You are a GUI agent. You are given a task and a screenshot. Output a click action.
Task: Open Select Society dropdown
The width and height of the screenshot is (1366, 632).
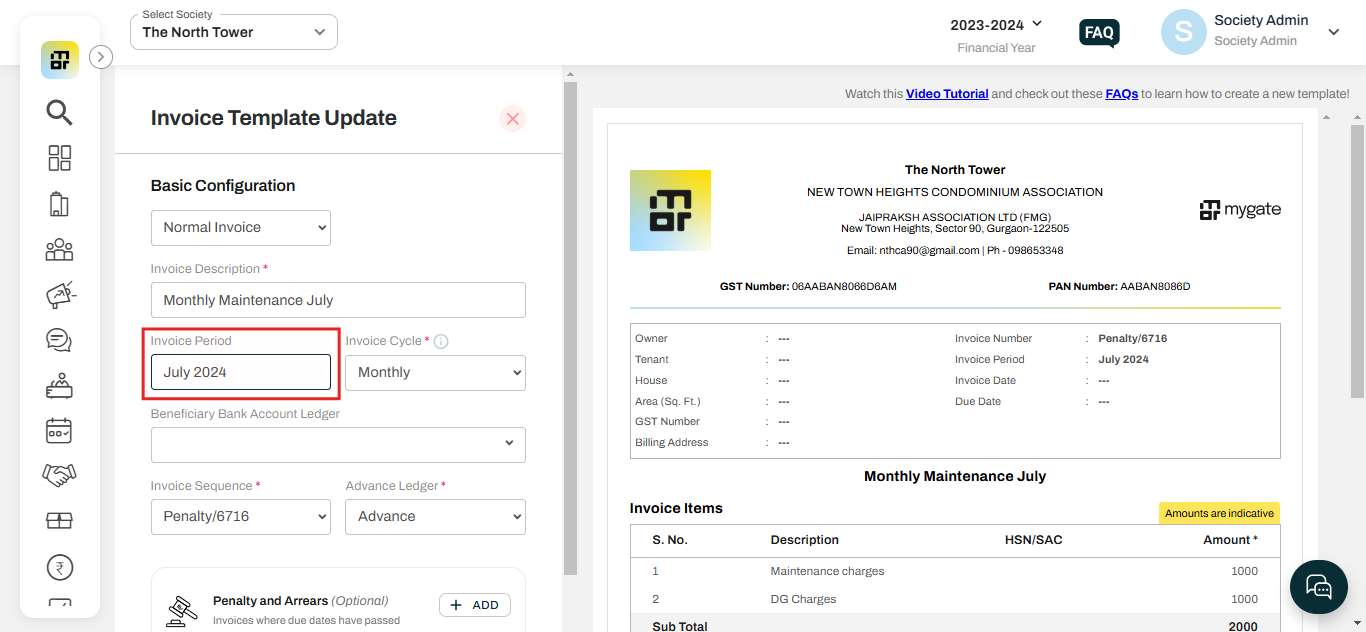[x=234, y=32]
